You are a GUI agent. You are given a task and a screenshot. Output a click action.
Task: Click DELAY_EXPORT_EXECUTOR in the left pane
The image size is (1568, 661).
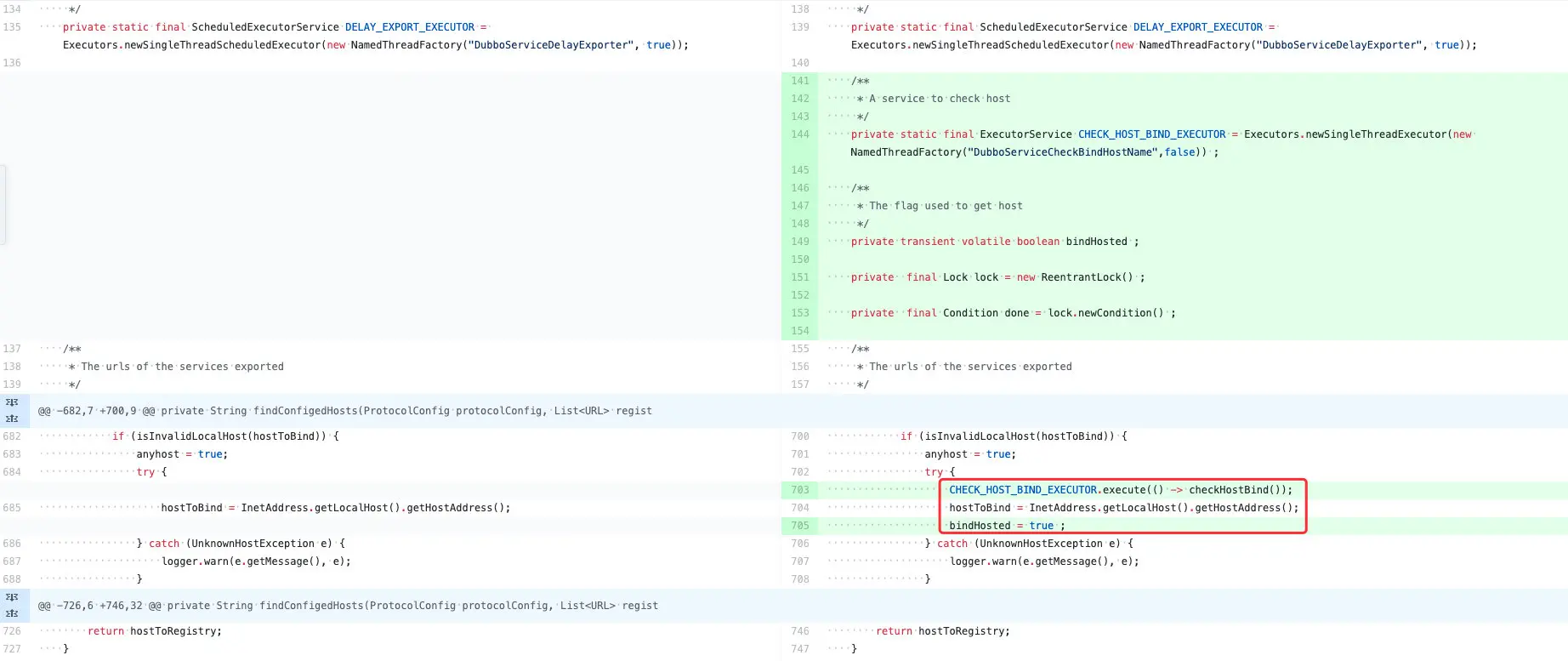410,27
